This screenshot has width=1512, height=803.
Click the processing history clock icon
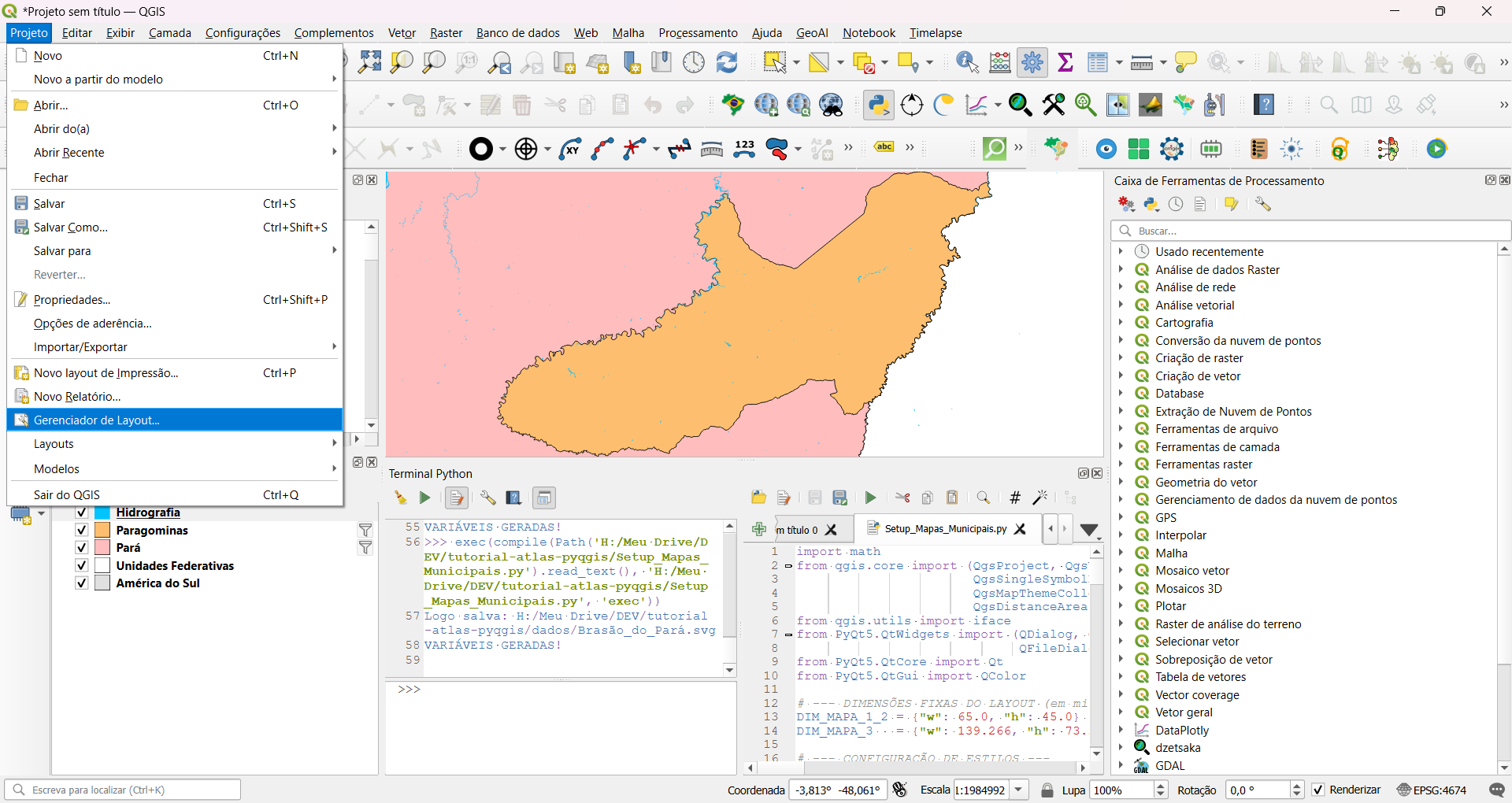1176,205
